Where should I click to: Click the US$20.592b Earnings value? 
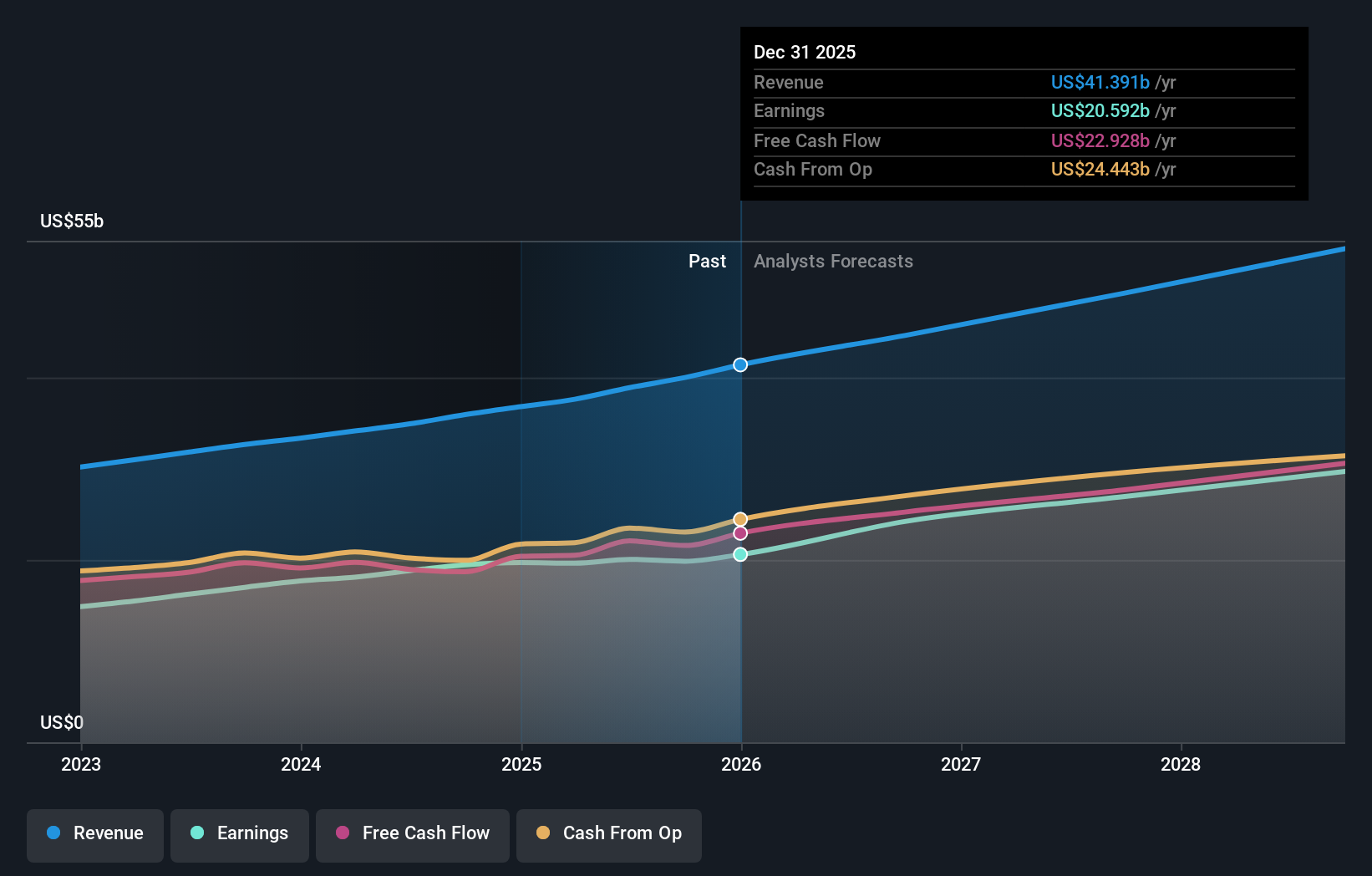click(1100, 110)
